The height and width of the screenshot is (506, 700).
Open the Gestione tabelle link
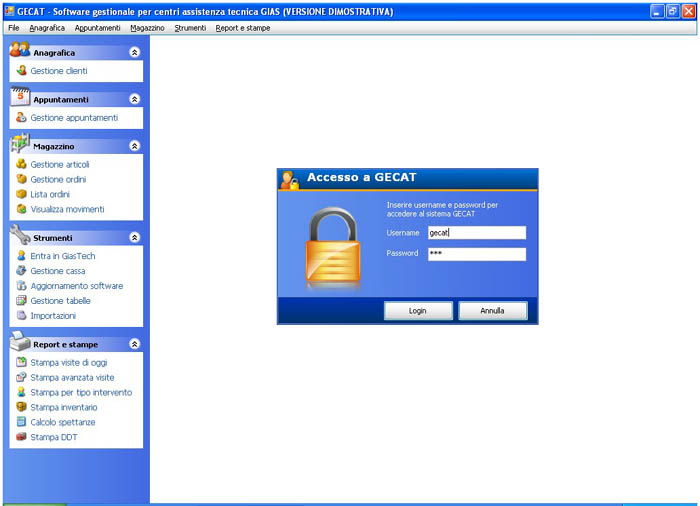[60, 301]
